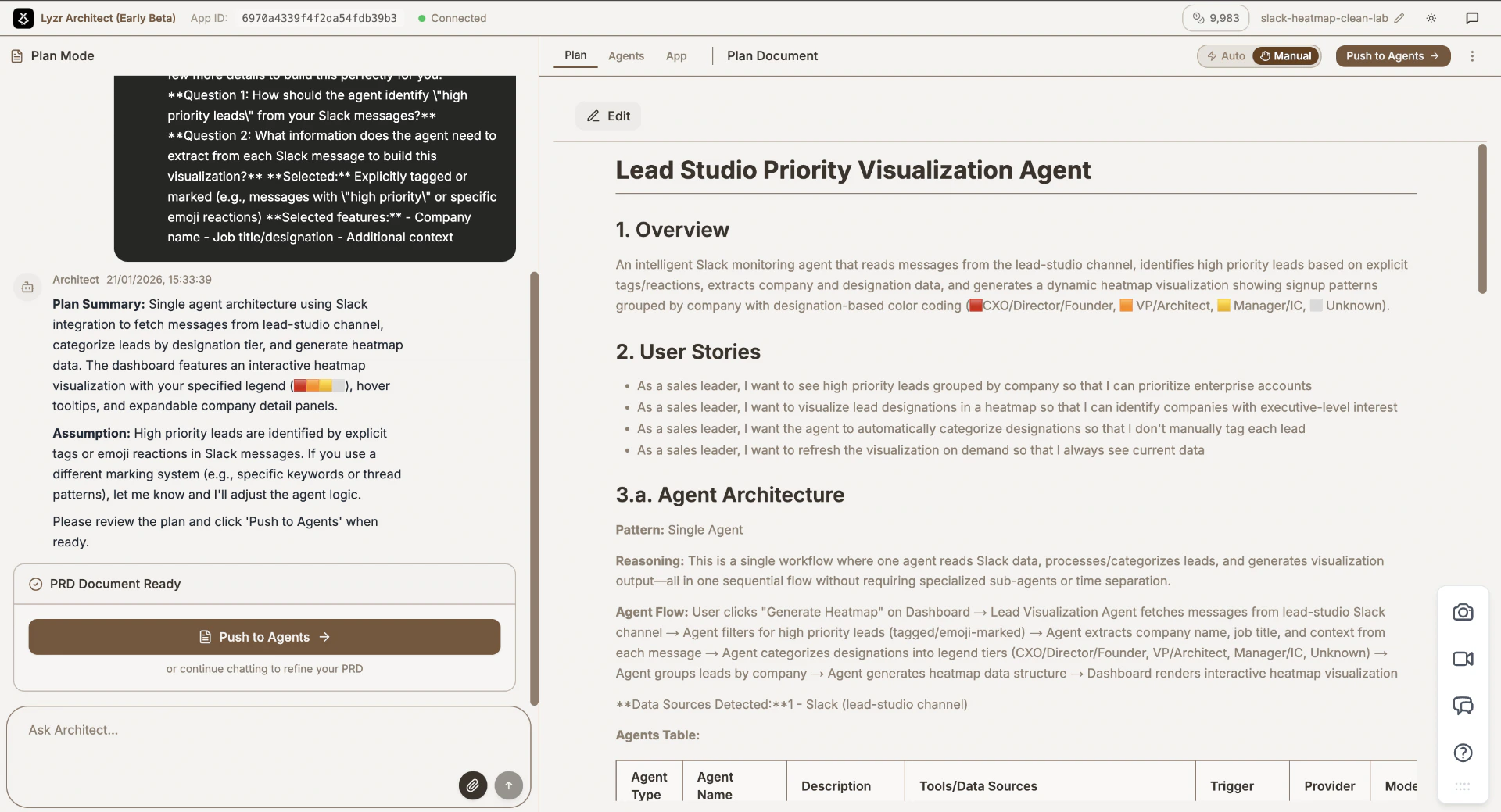Screen dimensions: 1501x812
Task: Open the chat bubble in the top bar
Action: click(1473, 18)
